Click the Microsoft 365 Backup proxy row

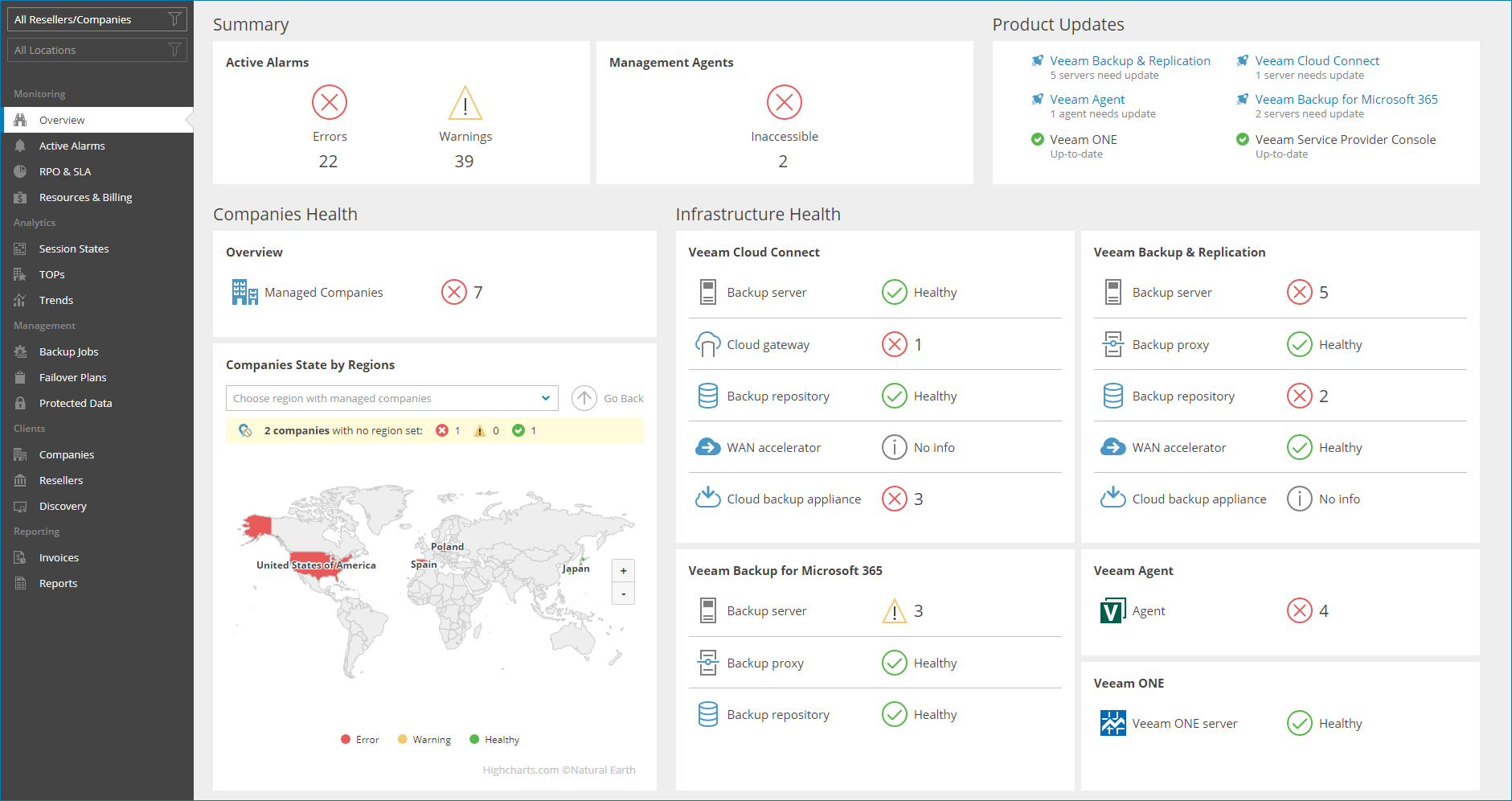pos(875,663)
